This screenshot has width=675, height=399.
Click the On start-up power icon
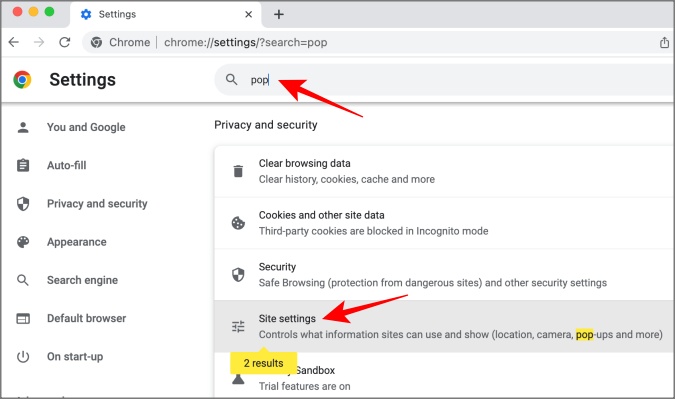pos(23,357)
